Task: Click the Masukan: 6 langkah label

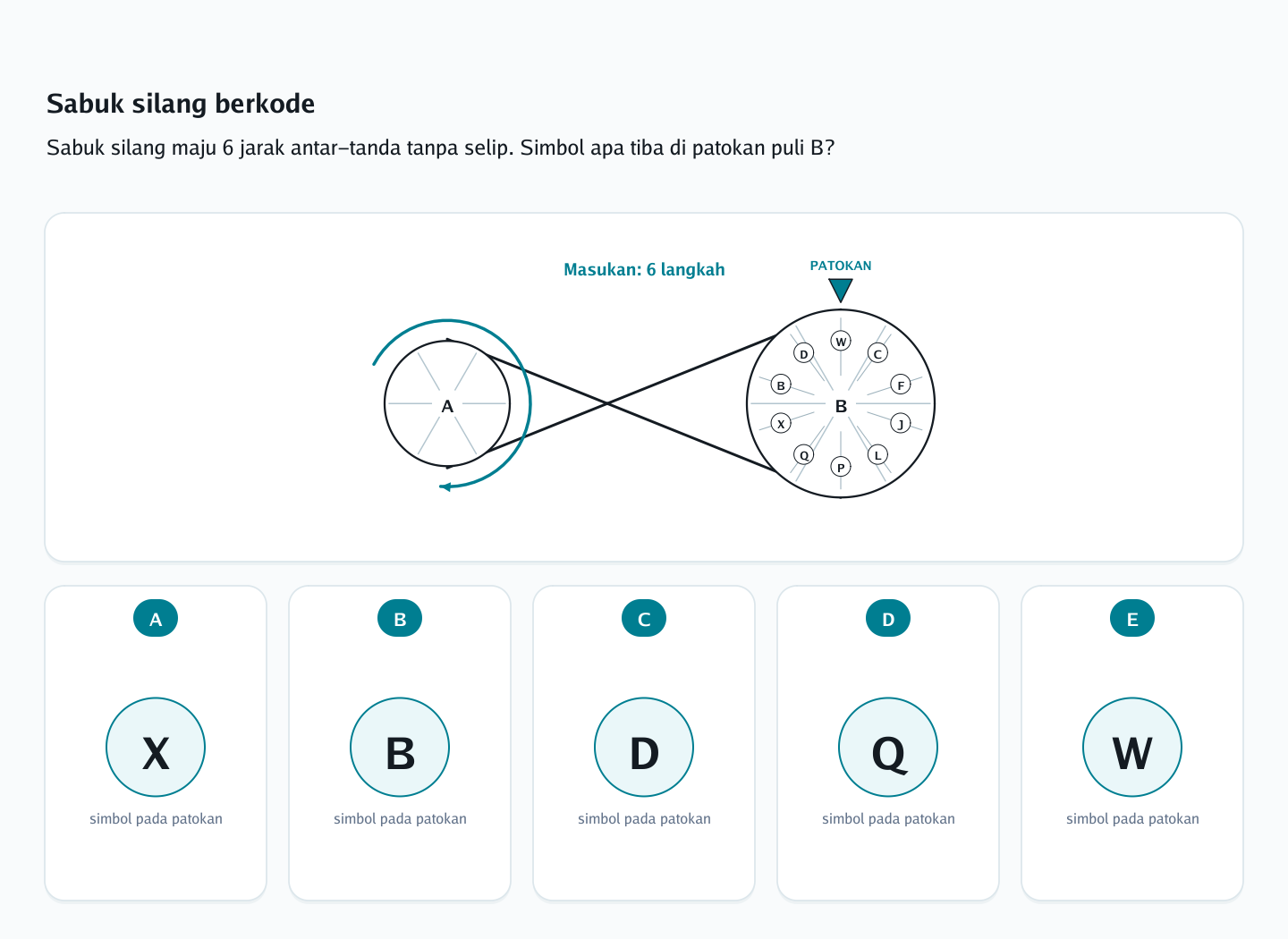Action: pyautogui.click(x=644, y=269)
